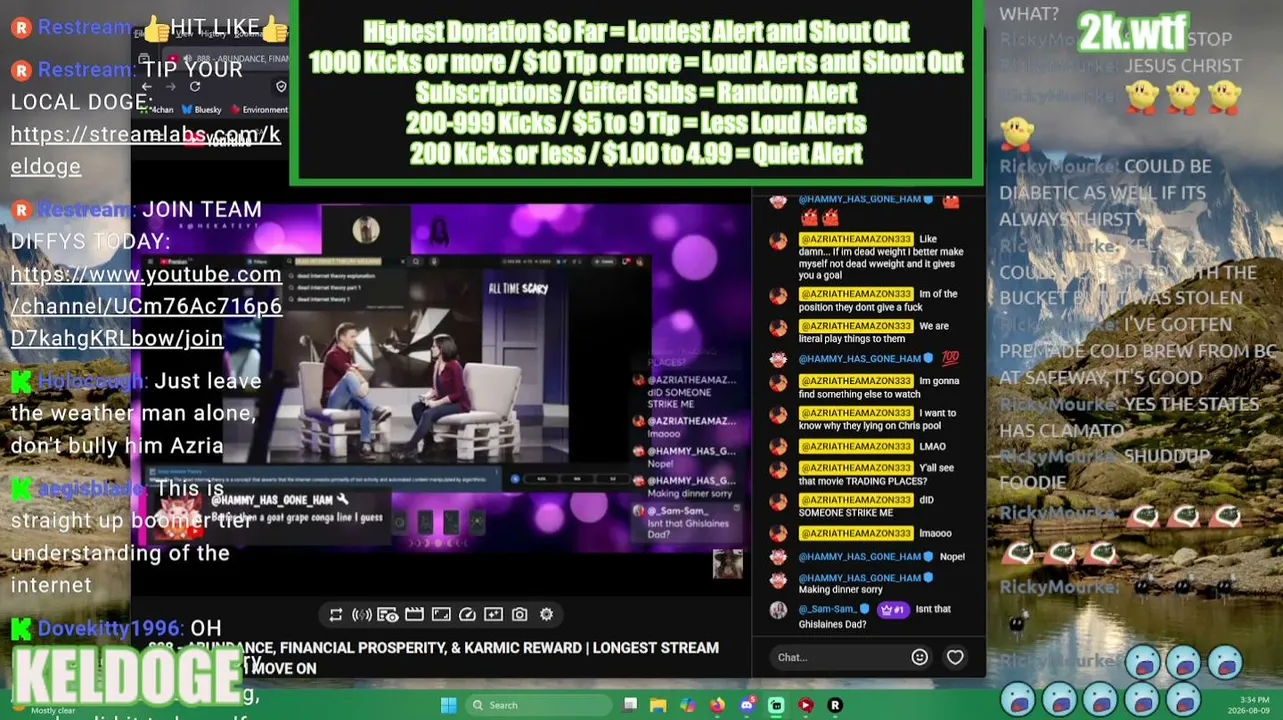Click the #1 crown badge next to Sam-Sam
Viewport: 1283px width, 720px height.
[892, 609]
